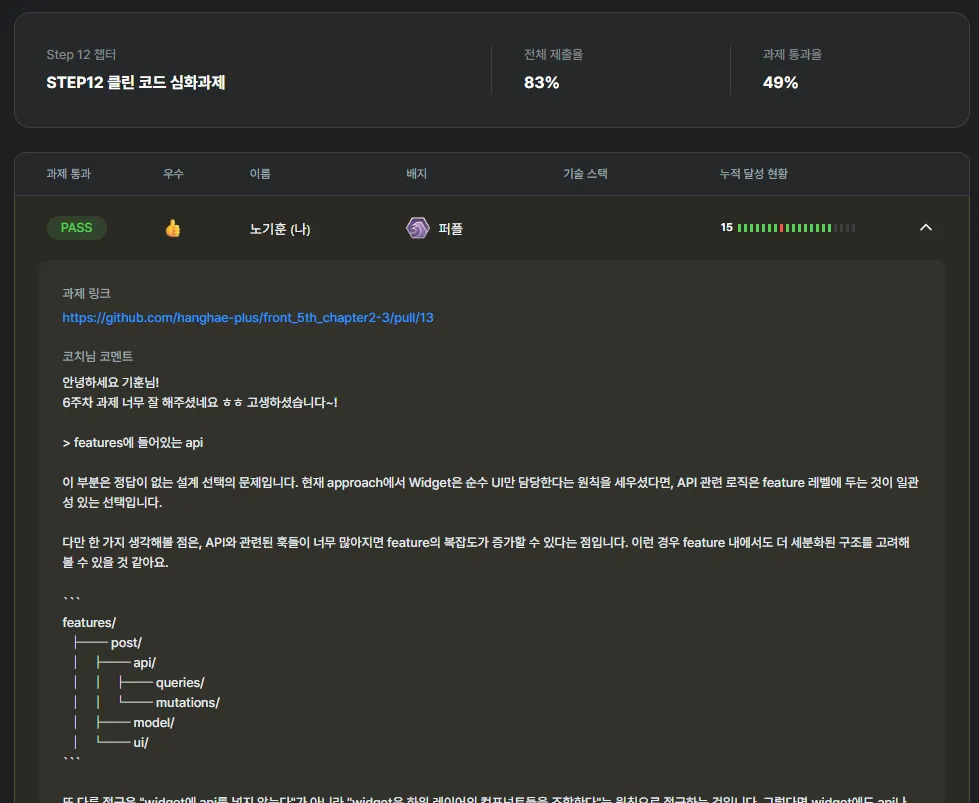979x803 pixels.
Task: Click the 배지 column header
Action: coord(416,174)
